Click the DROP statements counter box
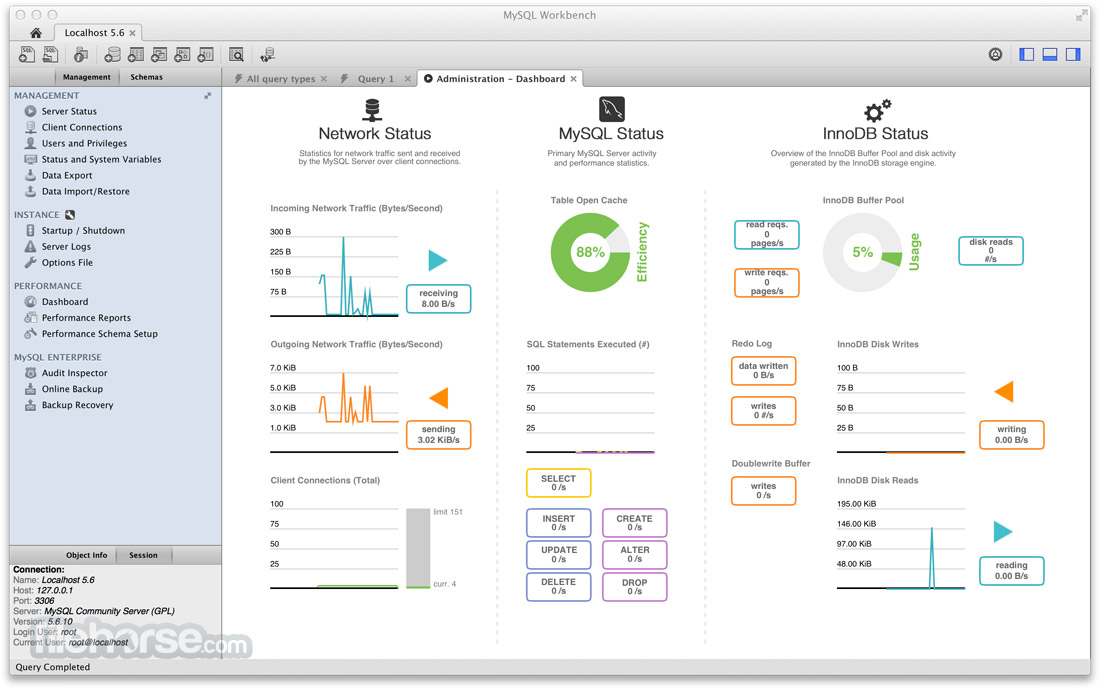1100x689 pixels. [634, 587]
